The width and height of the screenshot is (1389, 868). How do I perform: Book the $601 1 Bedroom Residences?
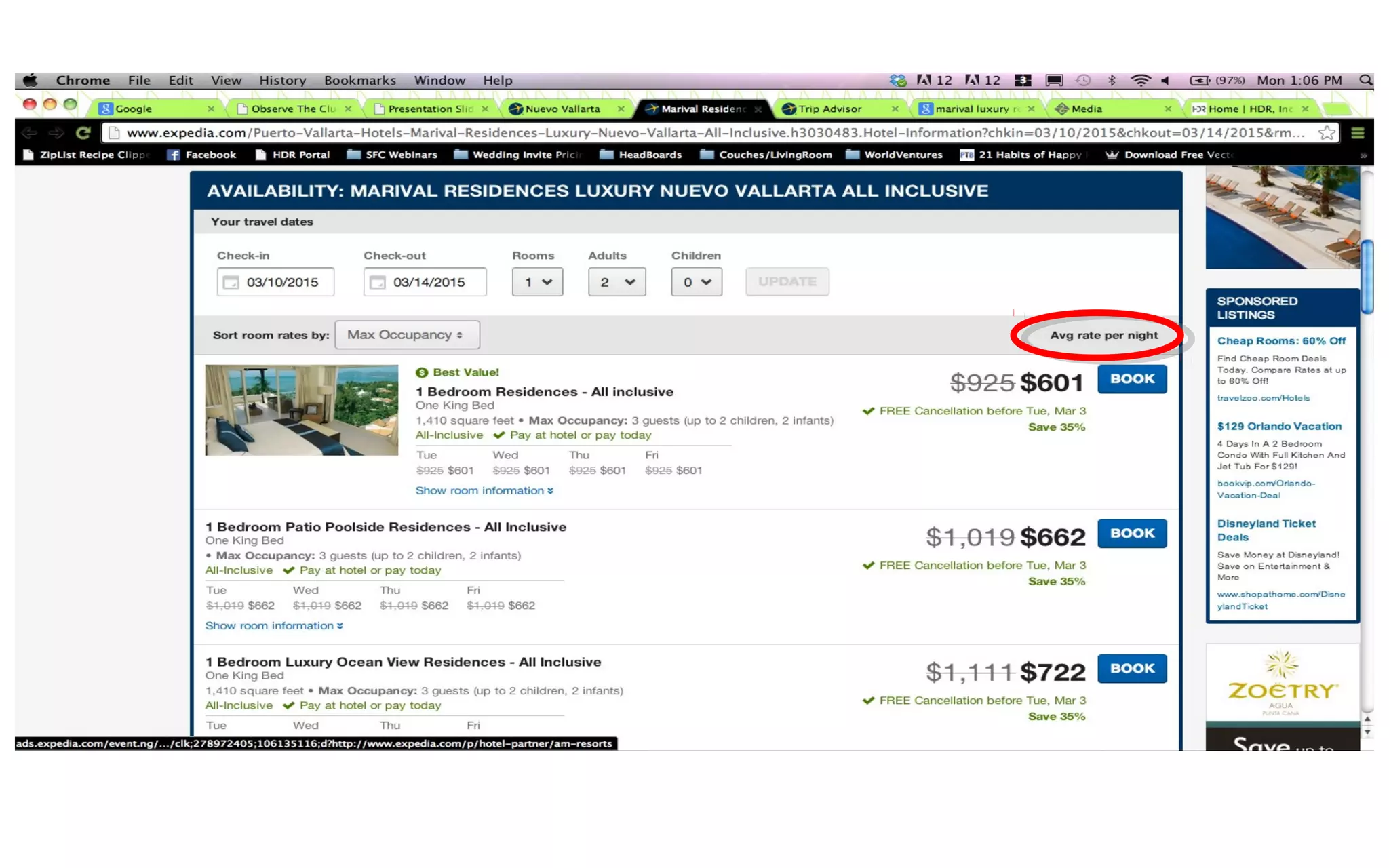point(1132,379)
